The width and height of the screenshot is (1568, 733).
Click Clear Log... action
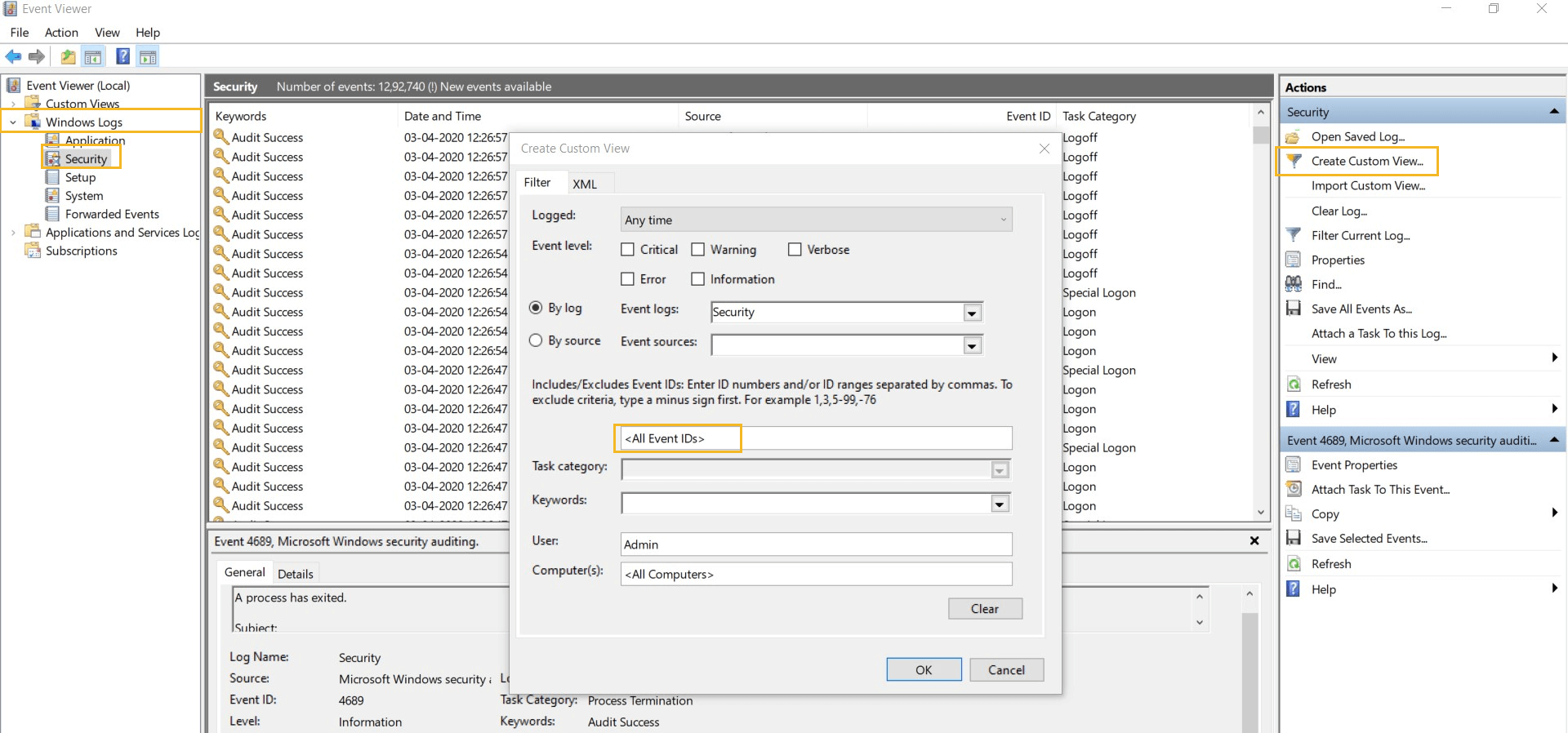tap(1339, 211)
